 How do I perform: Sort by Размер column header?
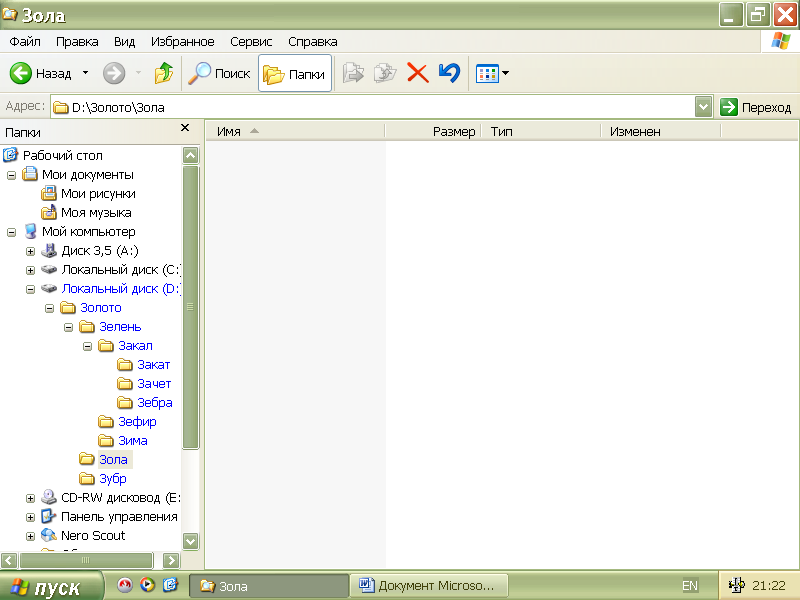pos(433,132)
